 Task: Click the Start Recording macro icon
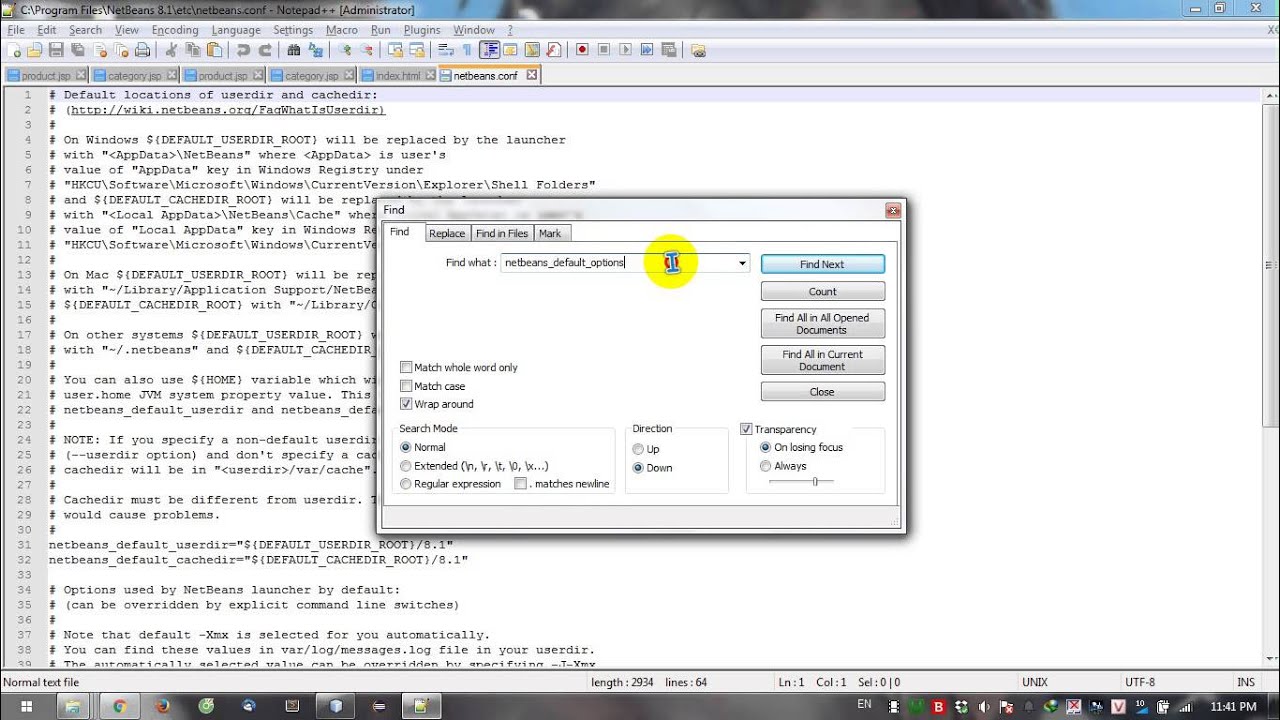coord(582,50)
